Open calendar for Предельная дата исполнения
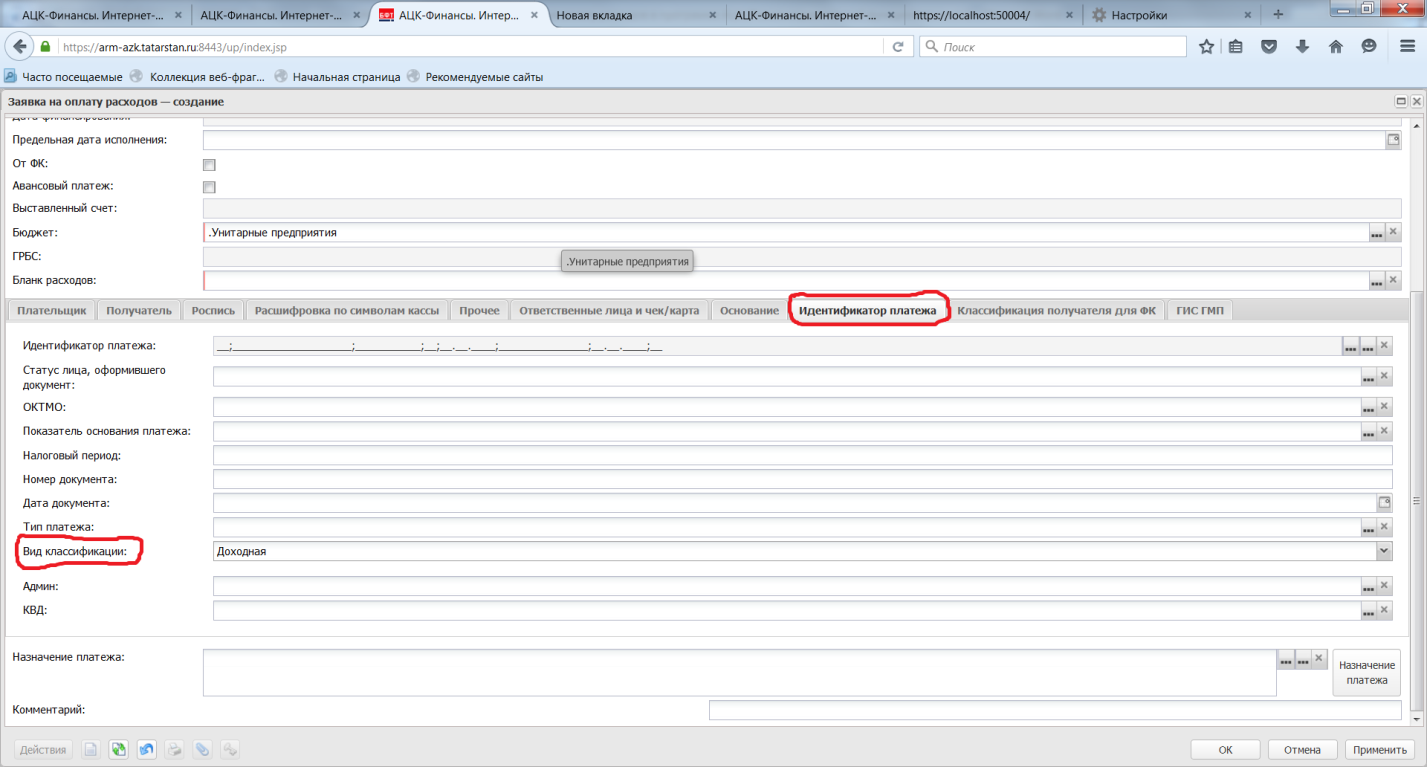This screenshot has width=1427, height=767. point(1393,140)
